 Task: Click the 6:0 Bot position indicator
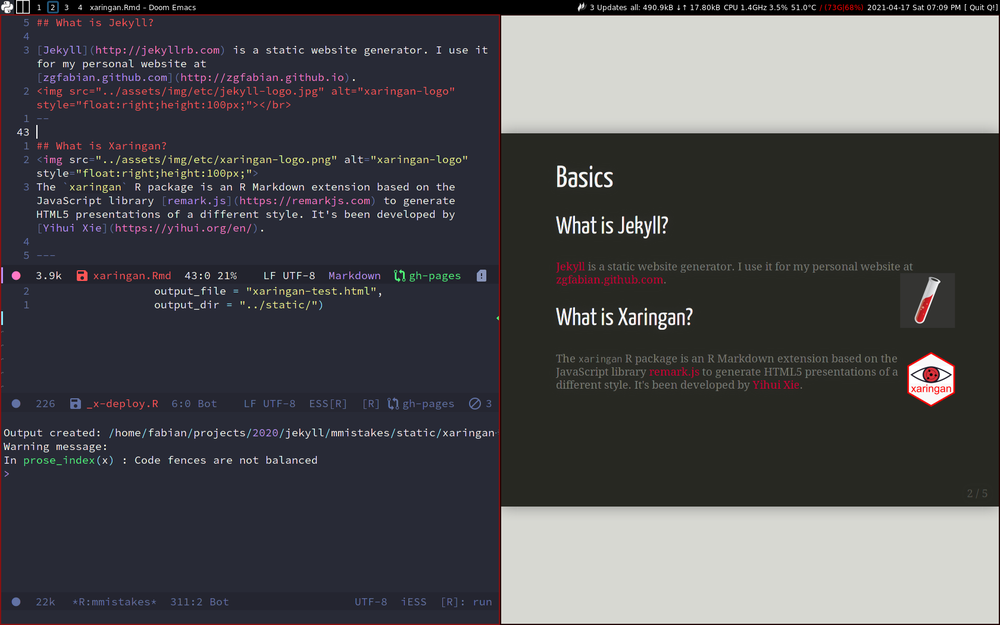pos(194,404)
